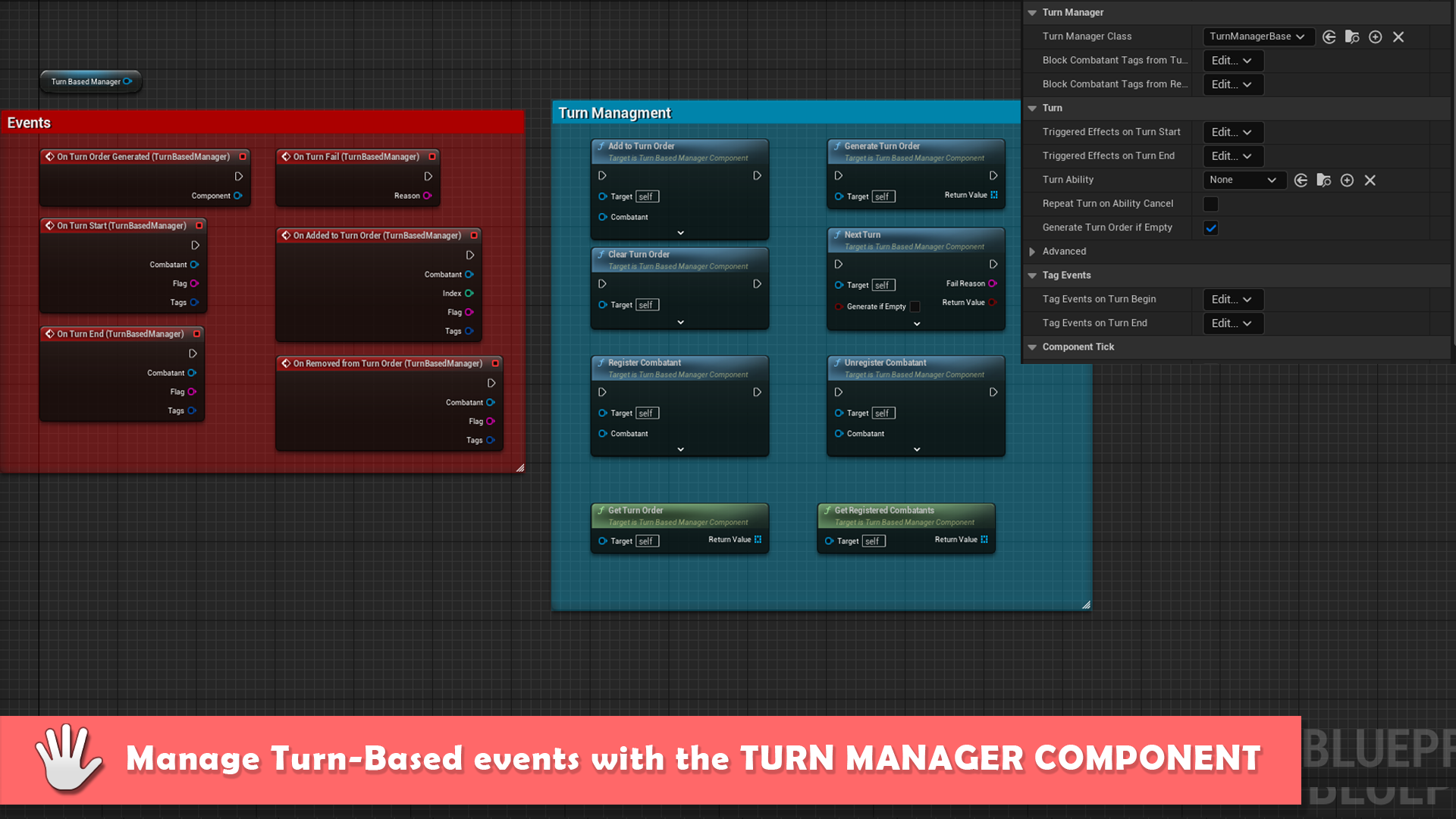Open Edit for second Block Combatant Tags row
This screenshot has height=819, width=1456.
(1233, 84)
